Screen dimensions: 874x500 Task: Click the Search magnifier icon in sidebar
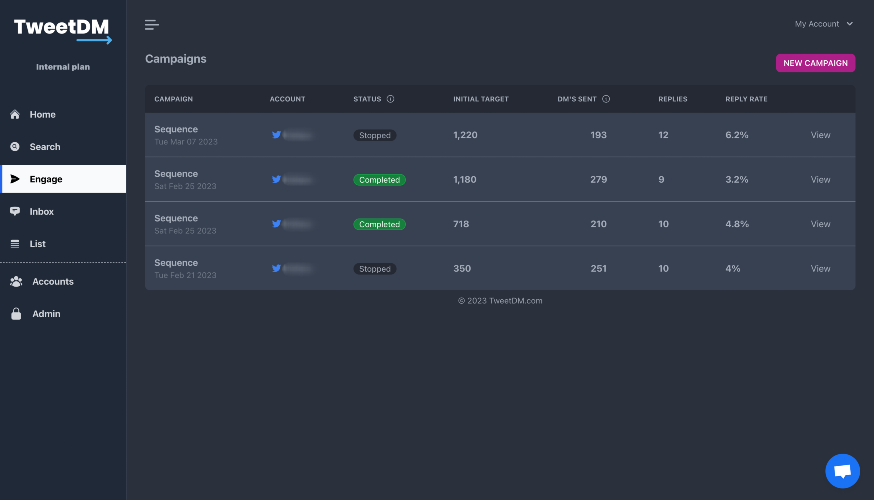(x=15, y=147)
